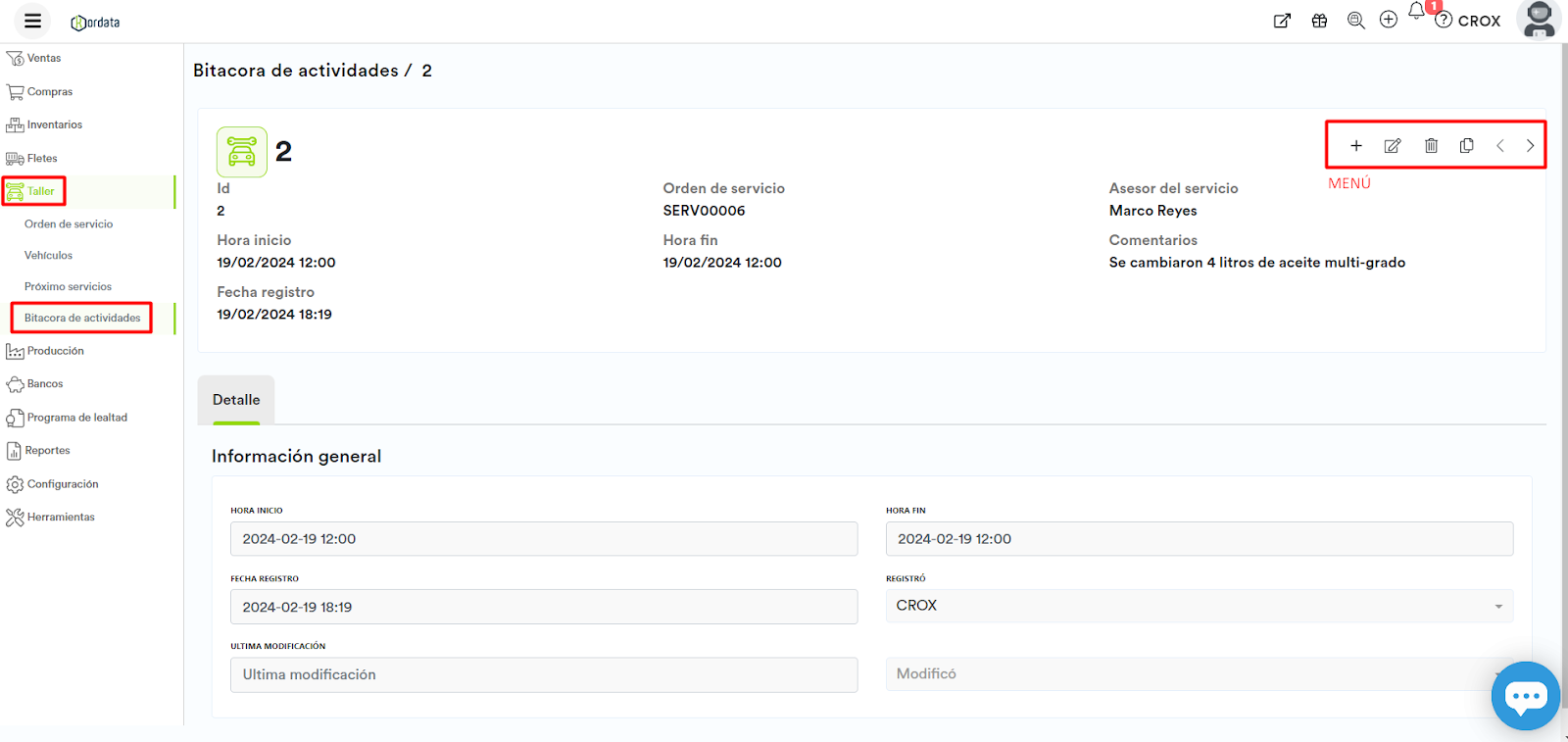
Task: Expand the Ventas sidebar section
Action: point(43,59)
